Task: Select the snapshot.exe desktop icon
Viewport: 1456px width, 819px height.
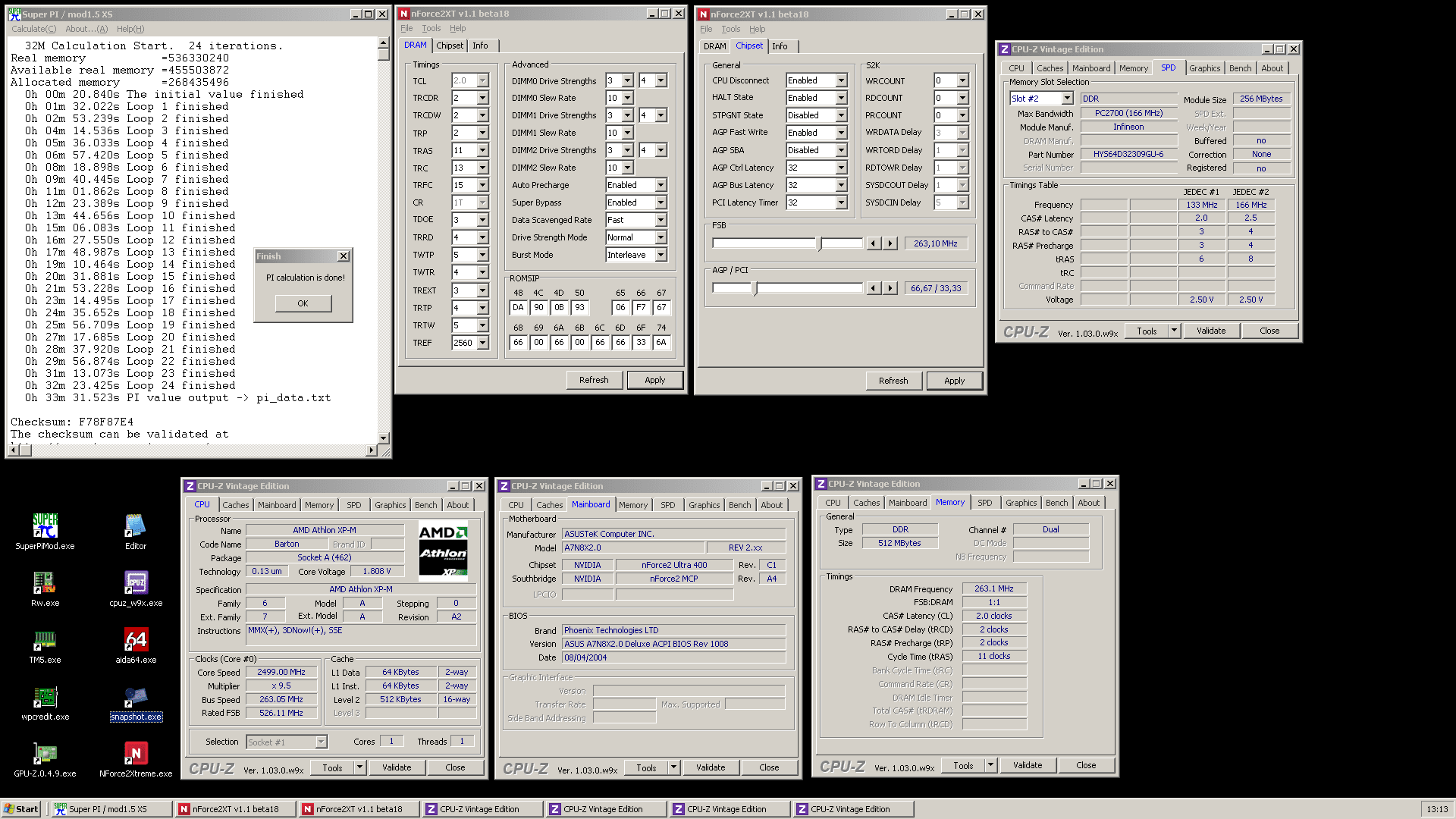Action: point(136,702)
